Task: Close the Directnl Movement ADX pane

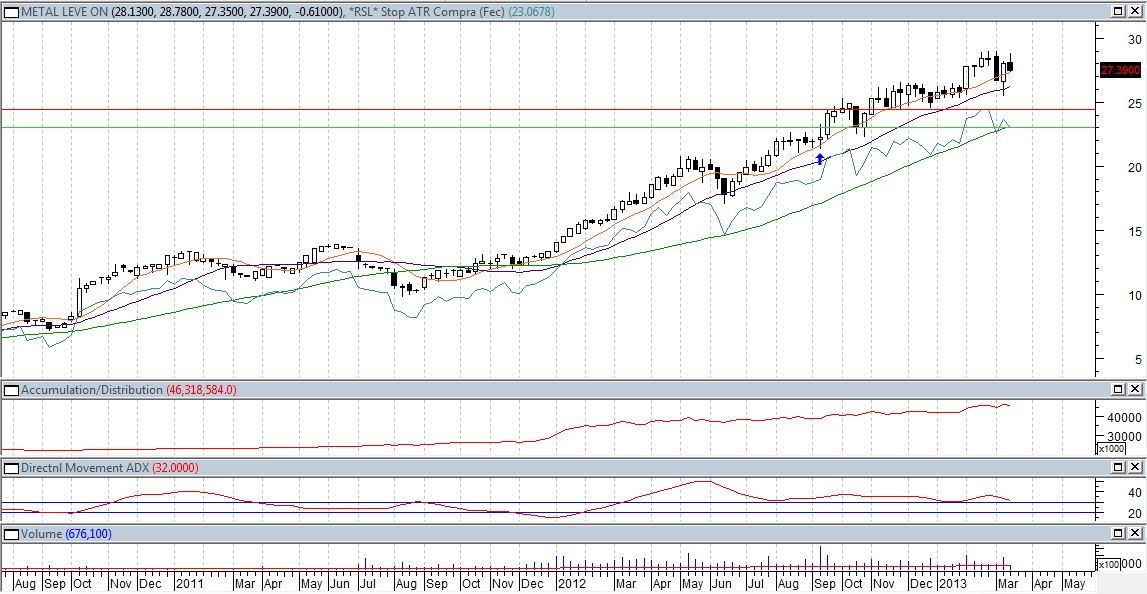Action: tap(1135, 467)
